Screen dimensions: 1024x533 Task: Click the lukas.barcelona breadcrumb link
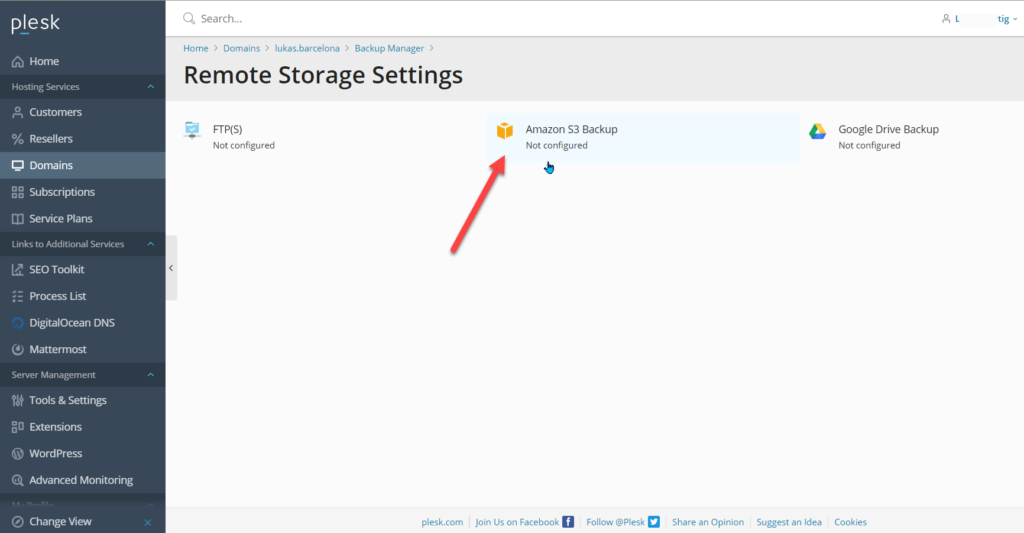(x=307, y=48)
